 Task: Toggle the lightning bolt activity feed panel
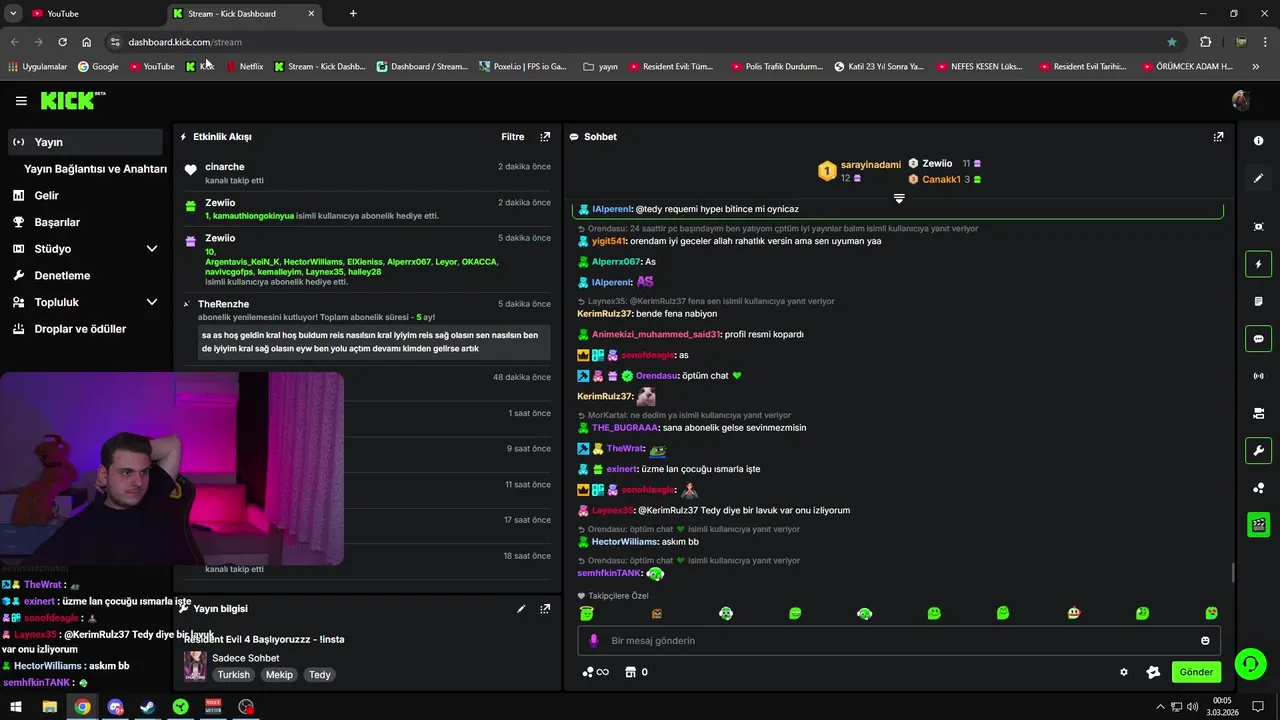point(1258,264)
